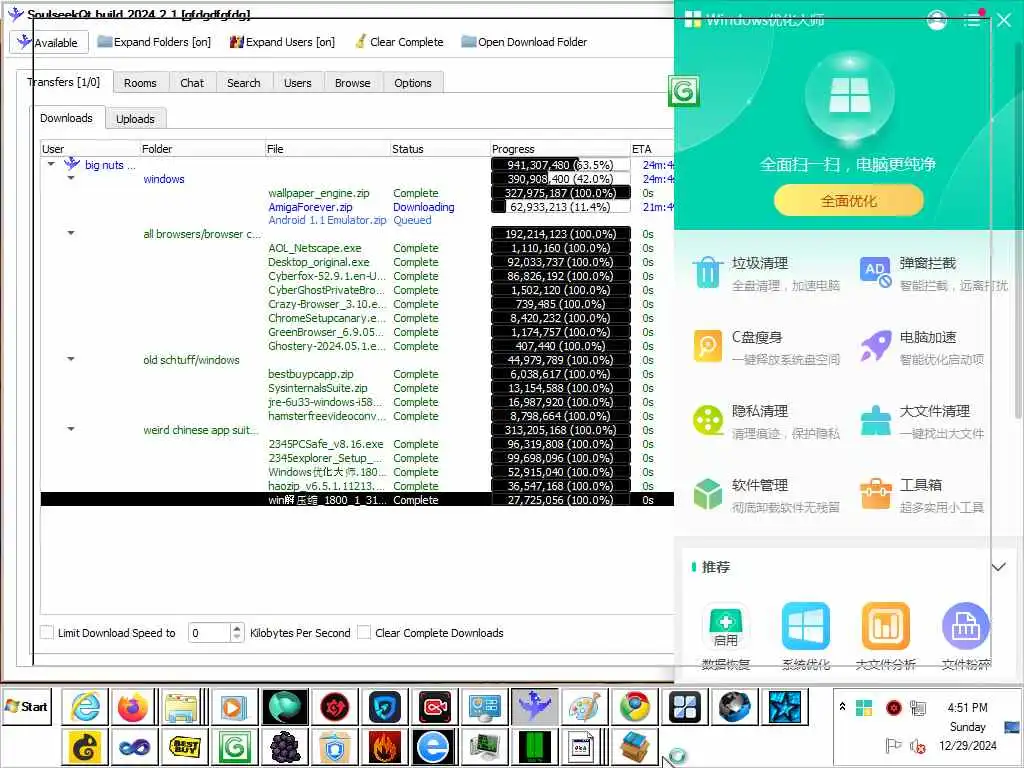Click the 4:51 PM taskbar clock
Viewport: 1024px width, 768px height.
(967, 707)
